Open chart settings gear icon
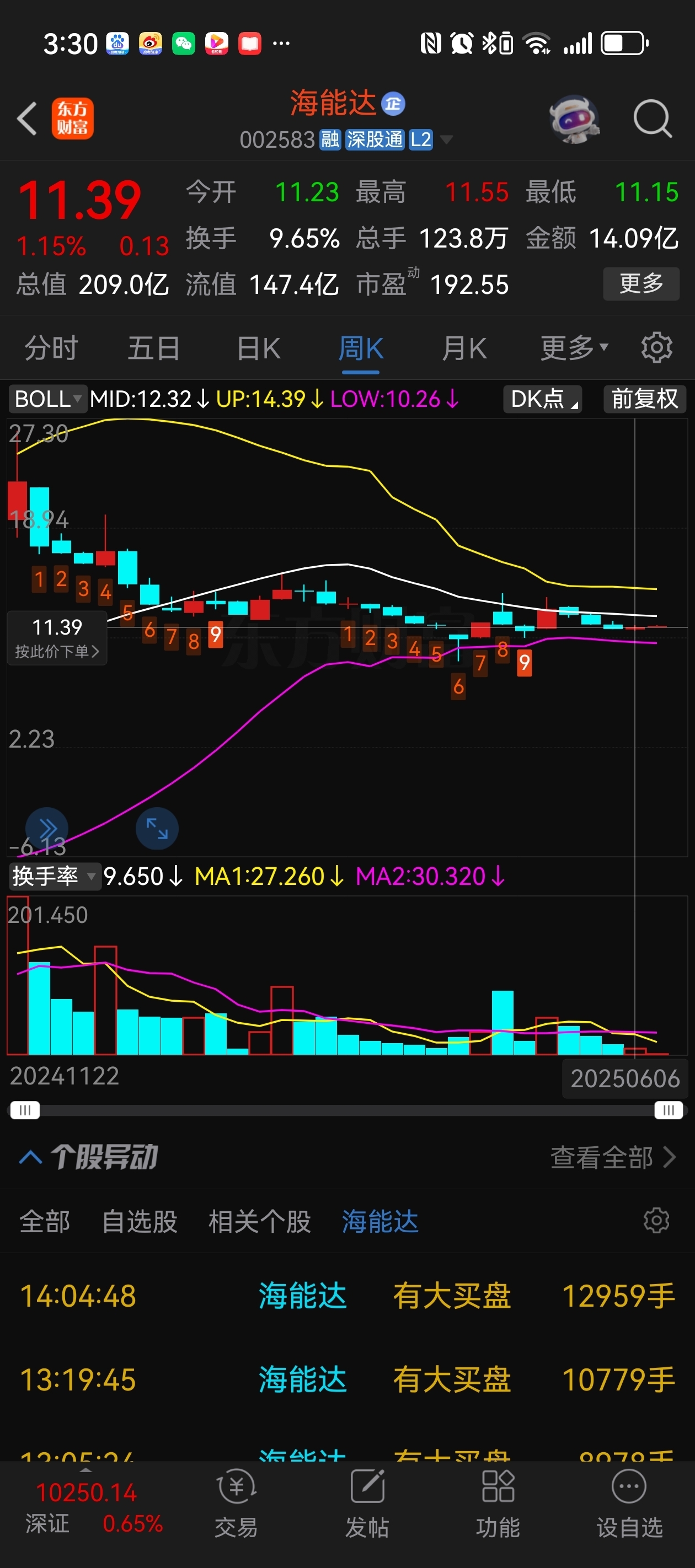 656,348
